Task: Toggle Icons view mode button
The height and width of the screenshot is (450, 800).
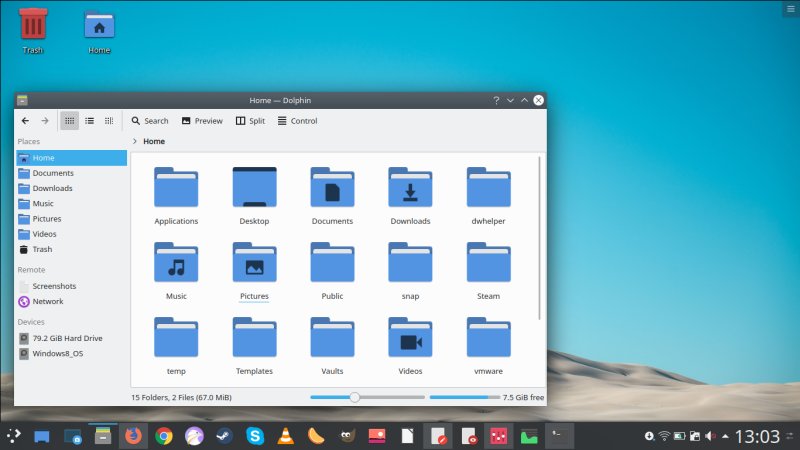Action: pyautogui.click(x=69, y=121)
